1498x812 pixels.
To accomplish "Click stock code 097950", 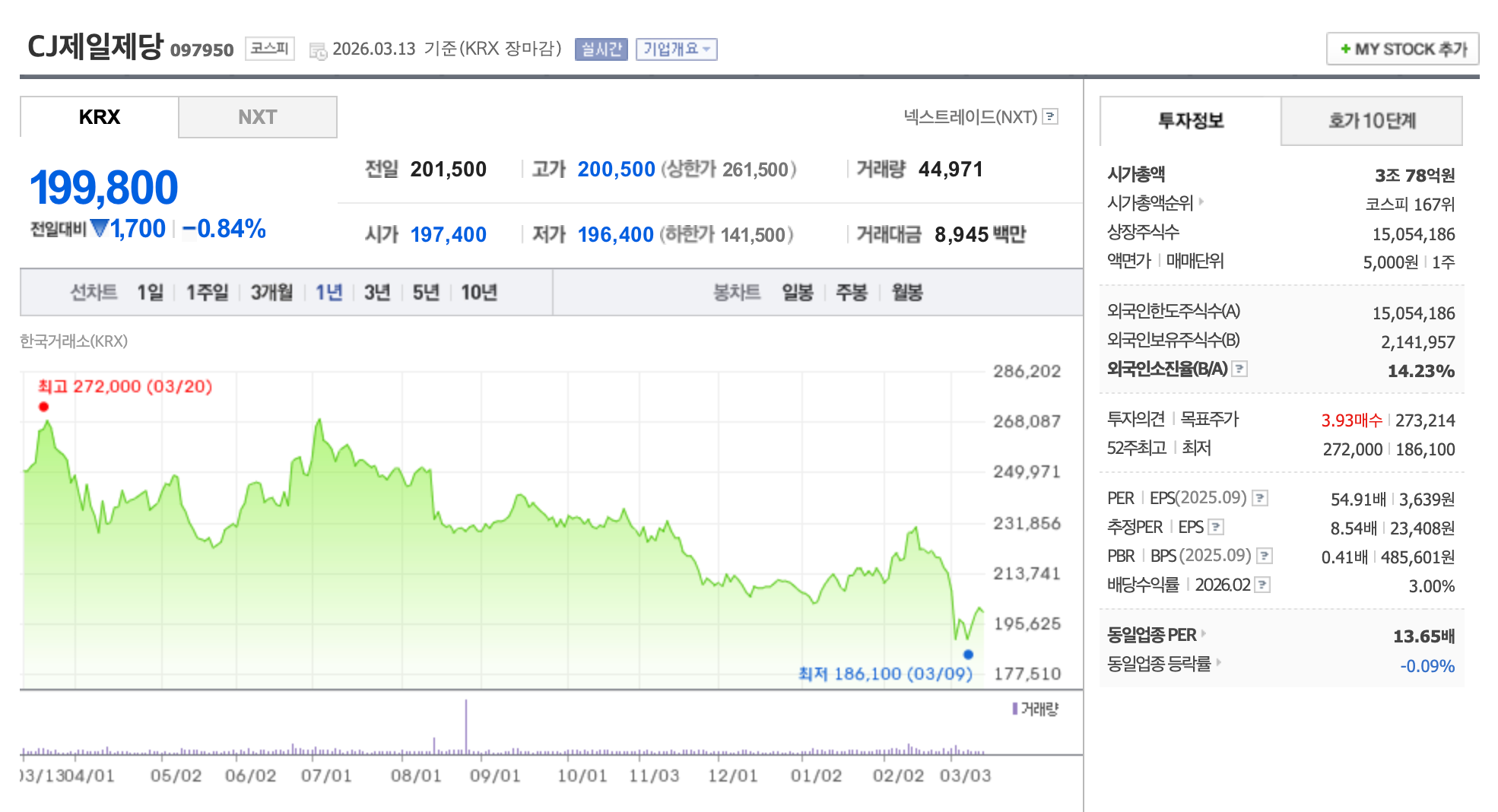I will point(202,50).
